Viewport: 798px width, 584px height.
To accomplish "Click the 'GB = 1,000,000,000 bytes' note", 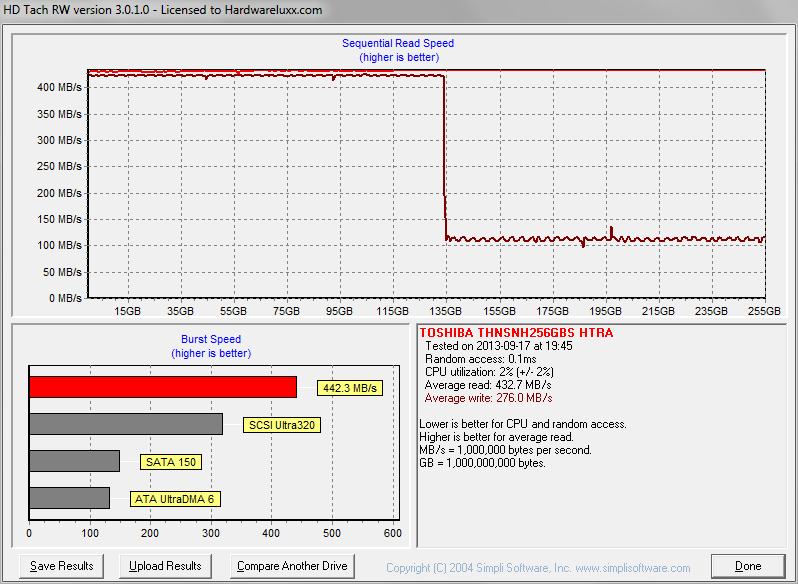I will pyautogui.click(x=482, y=463).
